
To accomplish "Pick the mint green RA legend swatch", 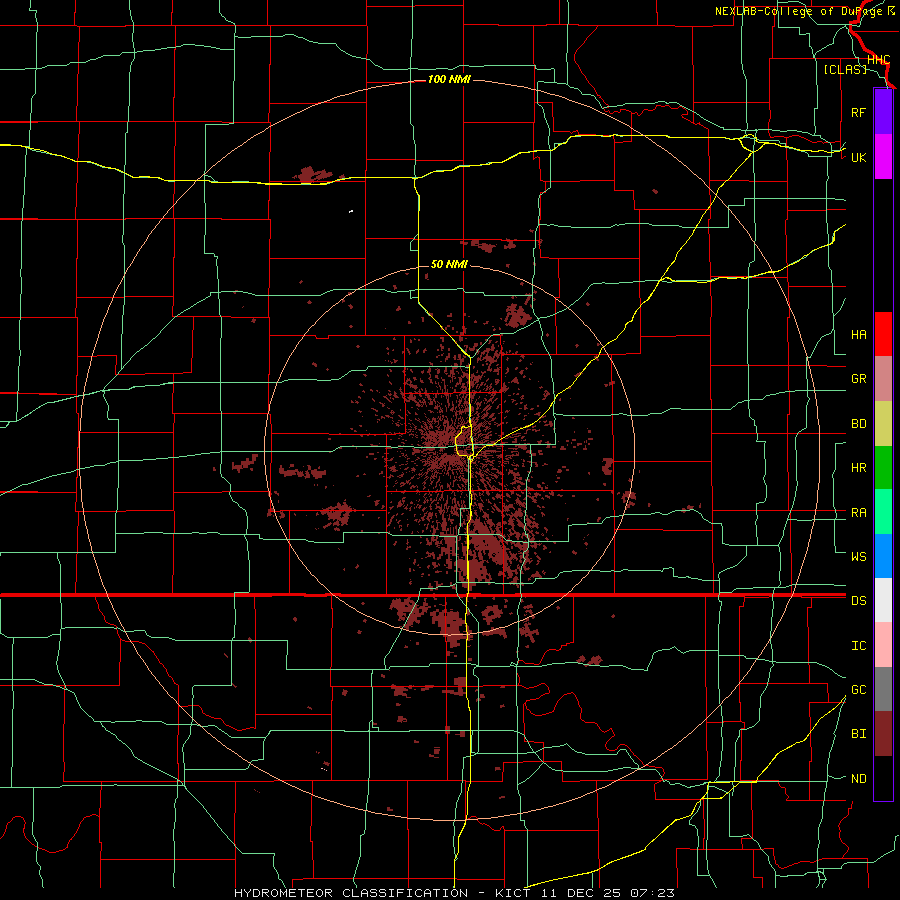I will click(x=883, y=512).
